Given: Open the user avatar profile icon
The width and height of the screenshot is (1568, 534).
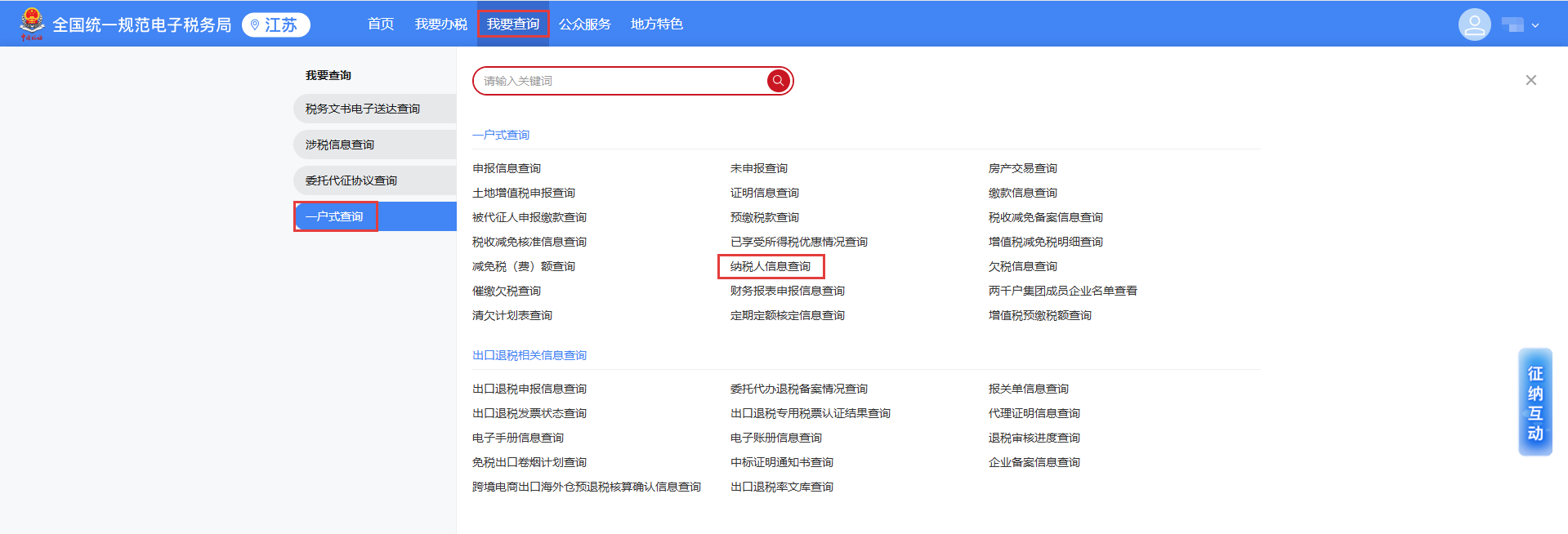Looking at the screenshot, I should point(1474,24).
